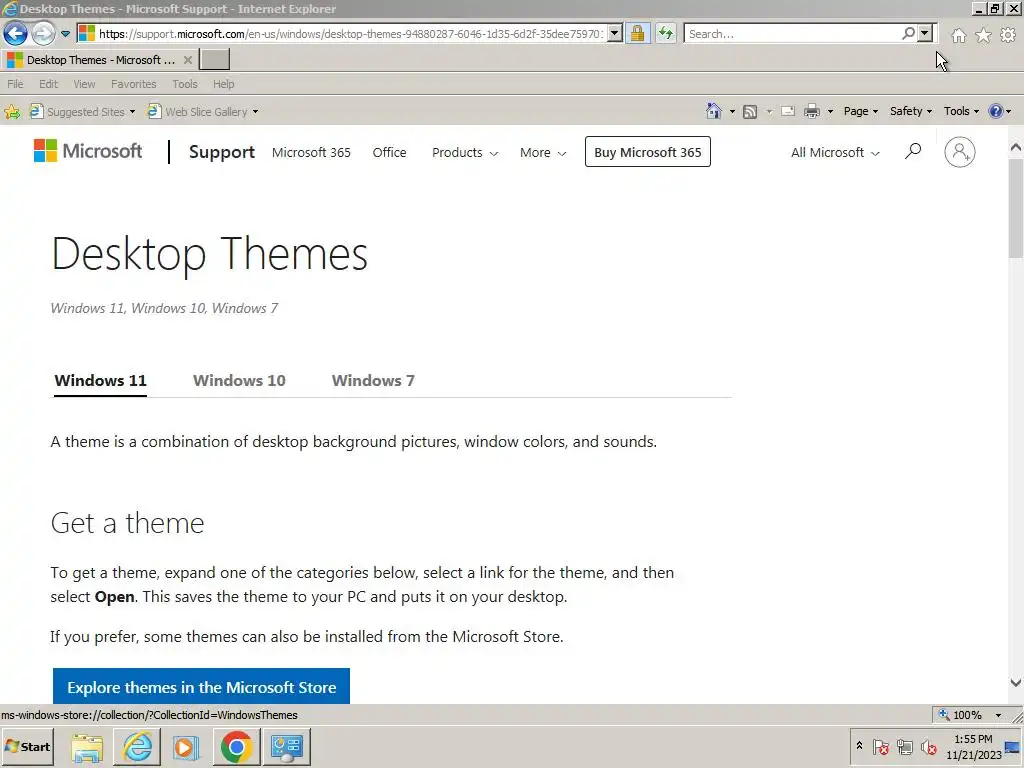The height and width of the screenshot is (768, 1024).
Task: Click the IE Search box
Action: tap(793, 33)
